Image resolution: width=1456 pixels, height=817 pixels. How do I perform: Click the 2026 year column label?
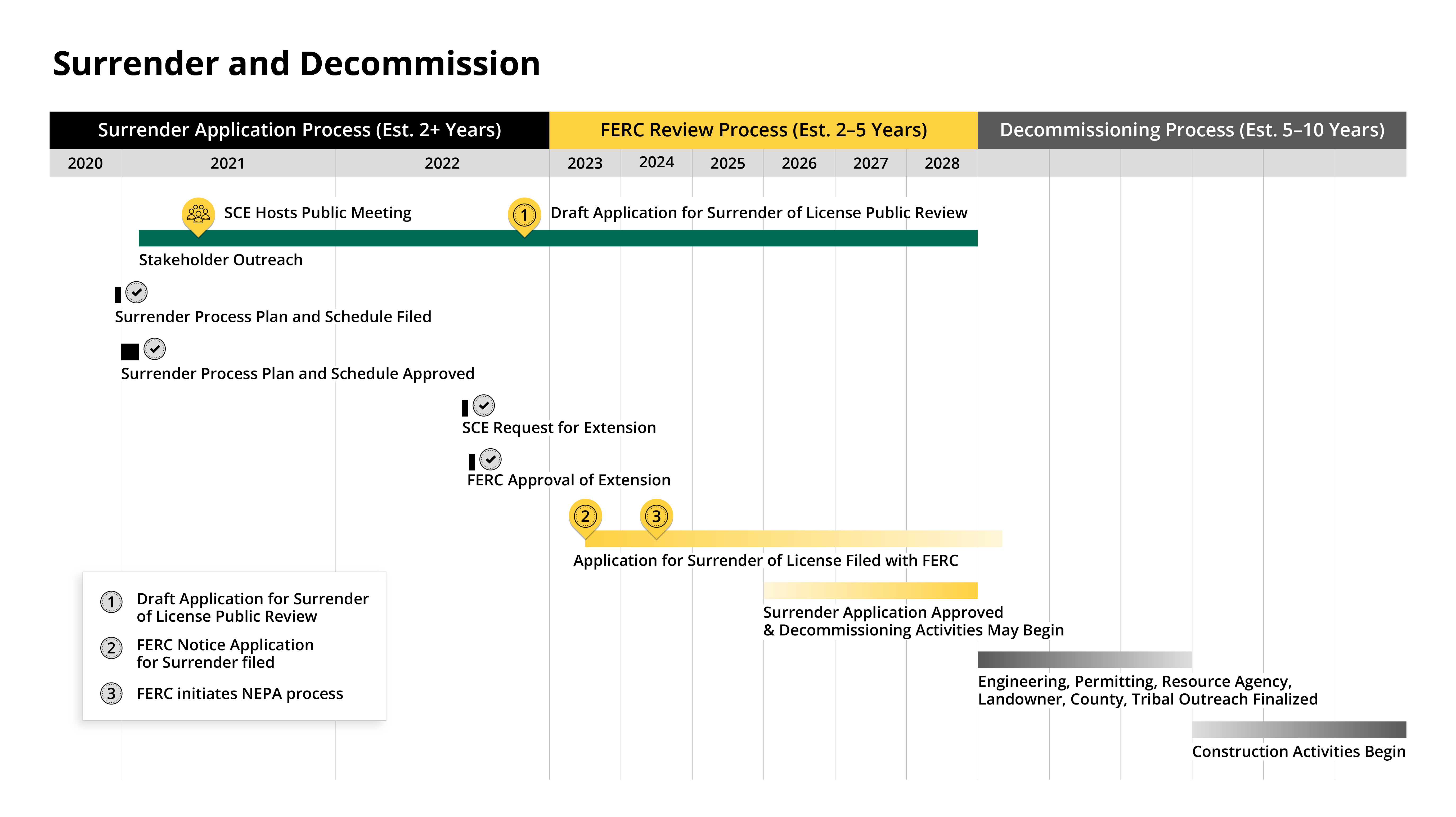coord(799,163)
